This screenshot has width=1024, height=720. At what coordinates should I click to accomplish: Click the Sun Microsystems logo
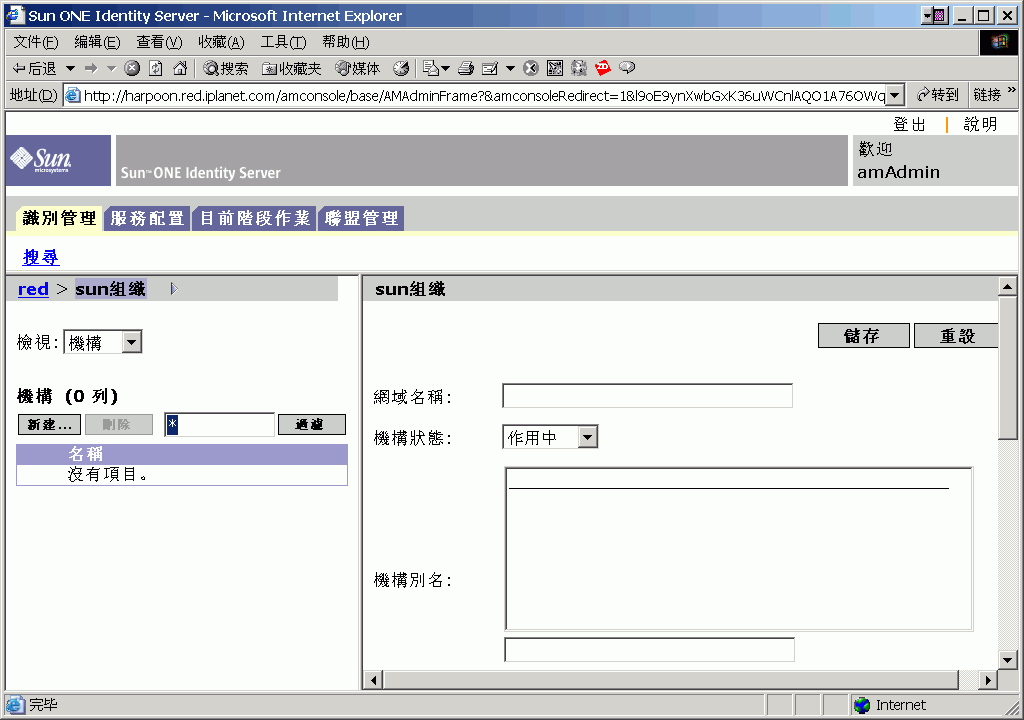[41, 159]
